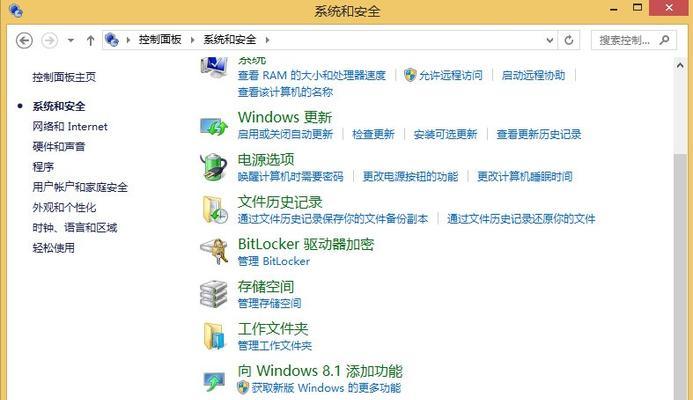Open 程序 category in sidebar
693x400 pixels.
coord(43,167)
